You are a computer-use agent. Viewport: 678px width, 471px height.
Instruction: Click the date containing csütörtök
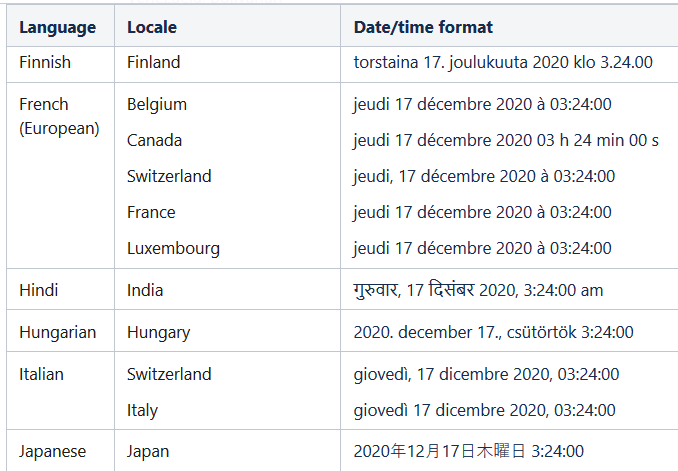493,332
